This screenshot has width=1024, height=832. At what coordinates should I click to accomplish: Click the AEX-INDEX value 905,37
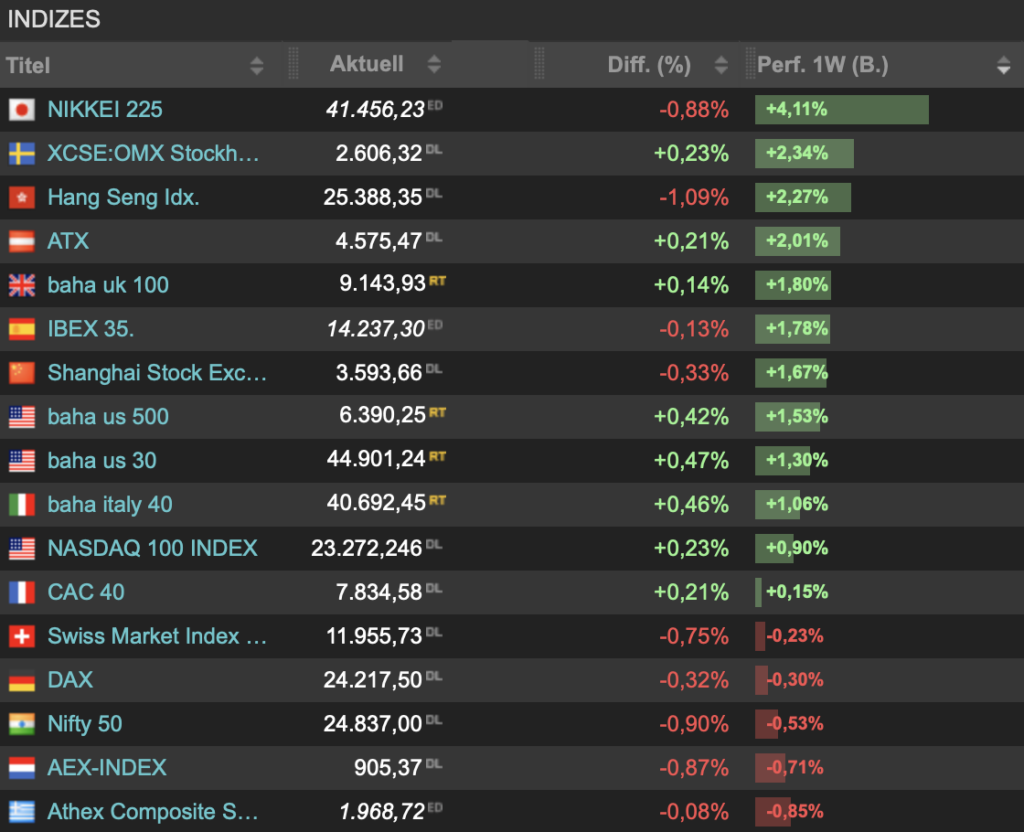tap(388, 768)
